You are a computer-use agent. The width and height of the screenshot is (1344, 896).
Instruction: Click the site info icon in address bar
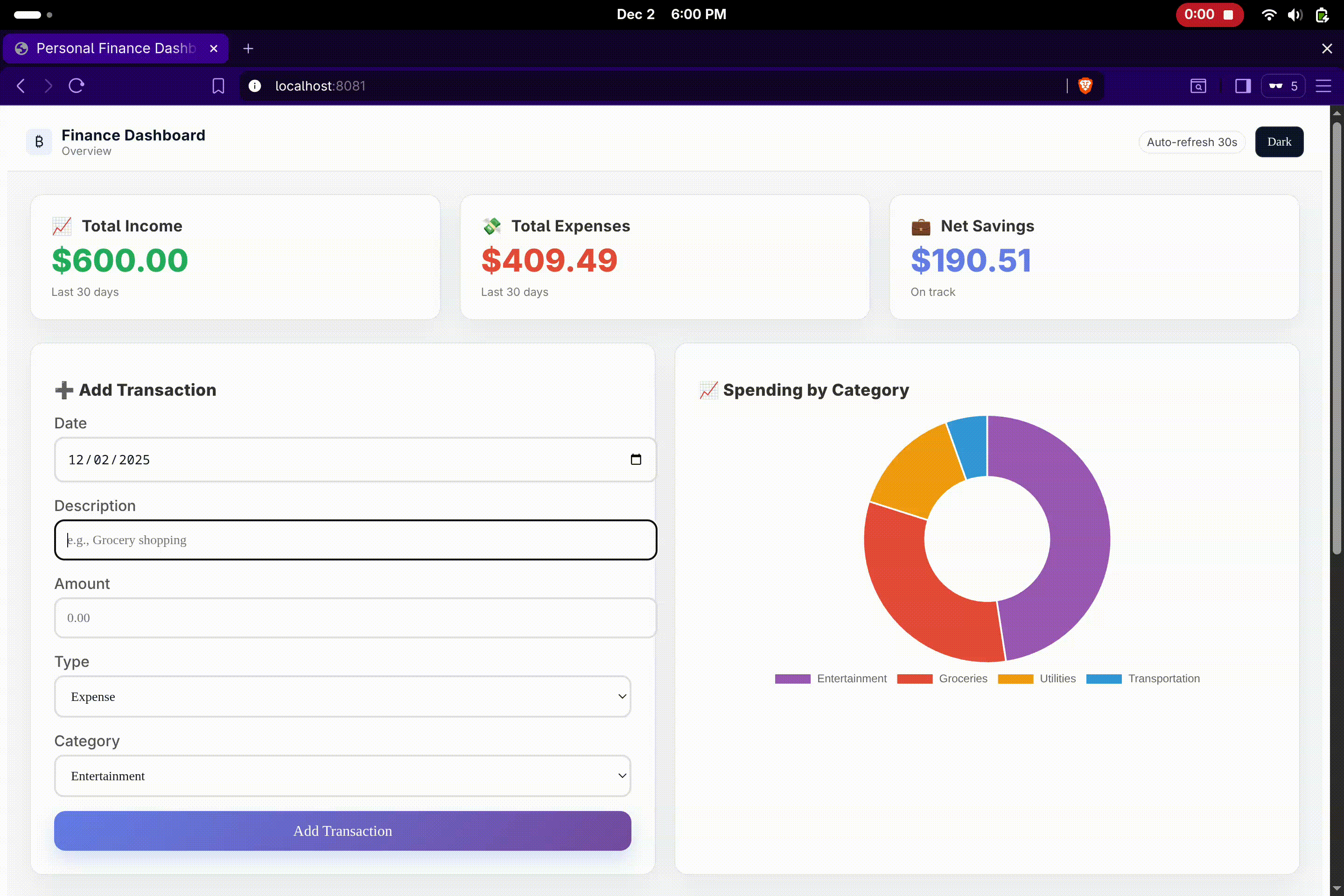point(254,86)
